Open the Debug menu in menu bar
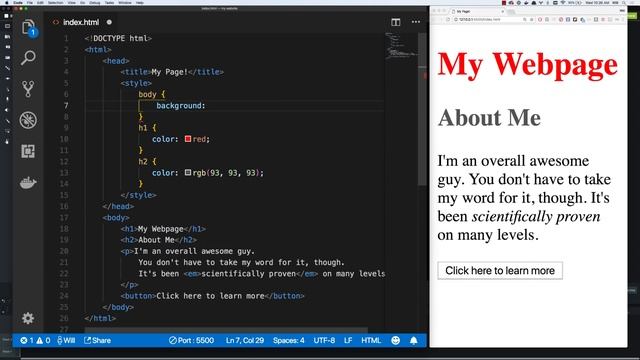 (x=95, y=2)
